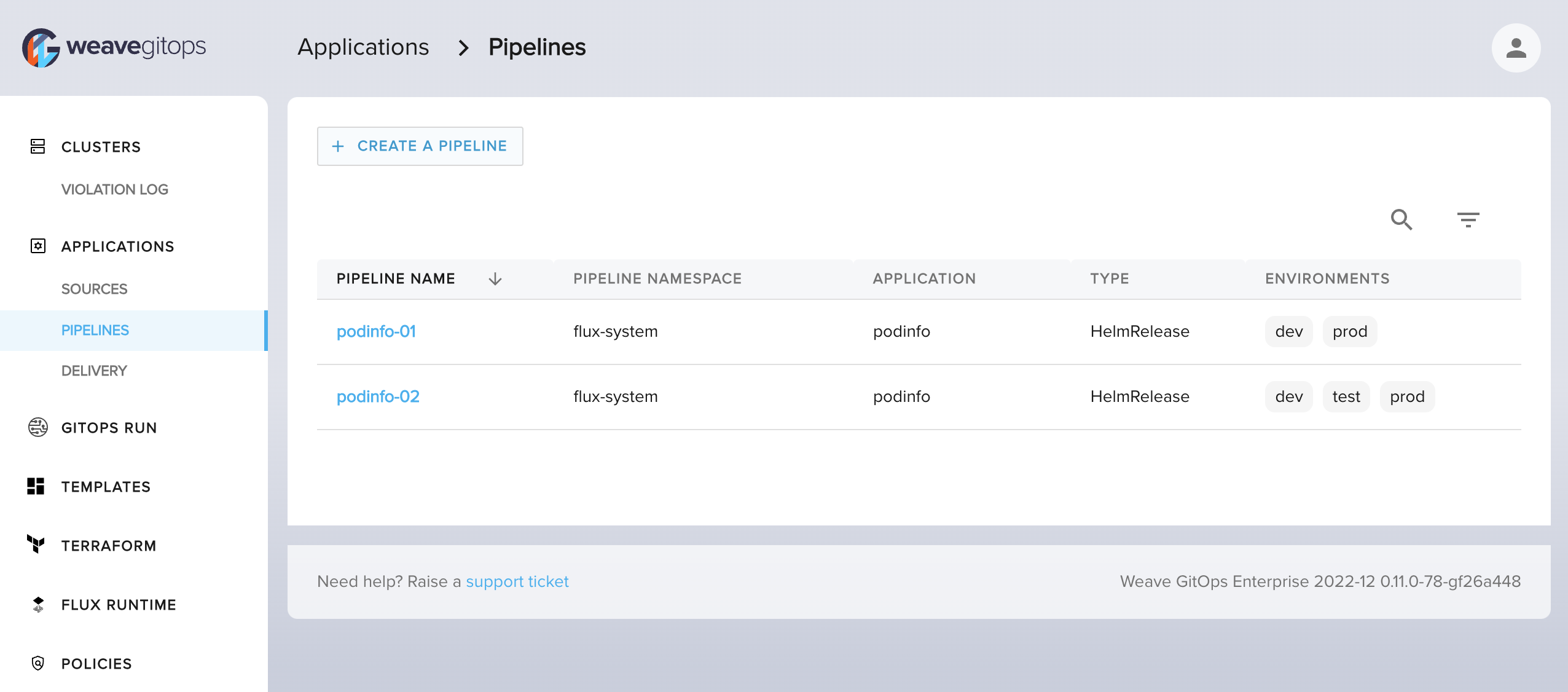Click the Terraform icon in sidebar
The width and height of the screenshot is (1568, 692).
point(37,545)
